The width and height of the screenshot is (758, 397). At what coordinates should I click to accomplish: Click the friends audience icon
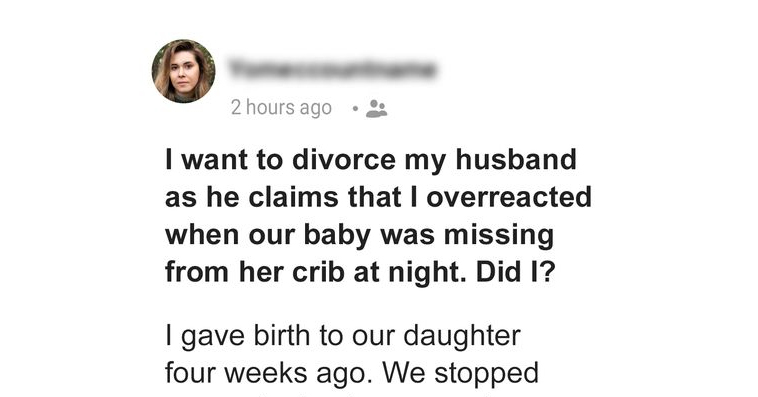pos(376,109)
